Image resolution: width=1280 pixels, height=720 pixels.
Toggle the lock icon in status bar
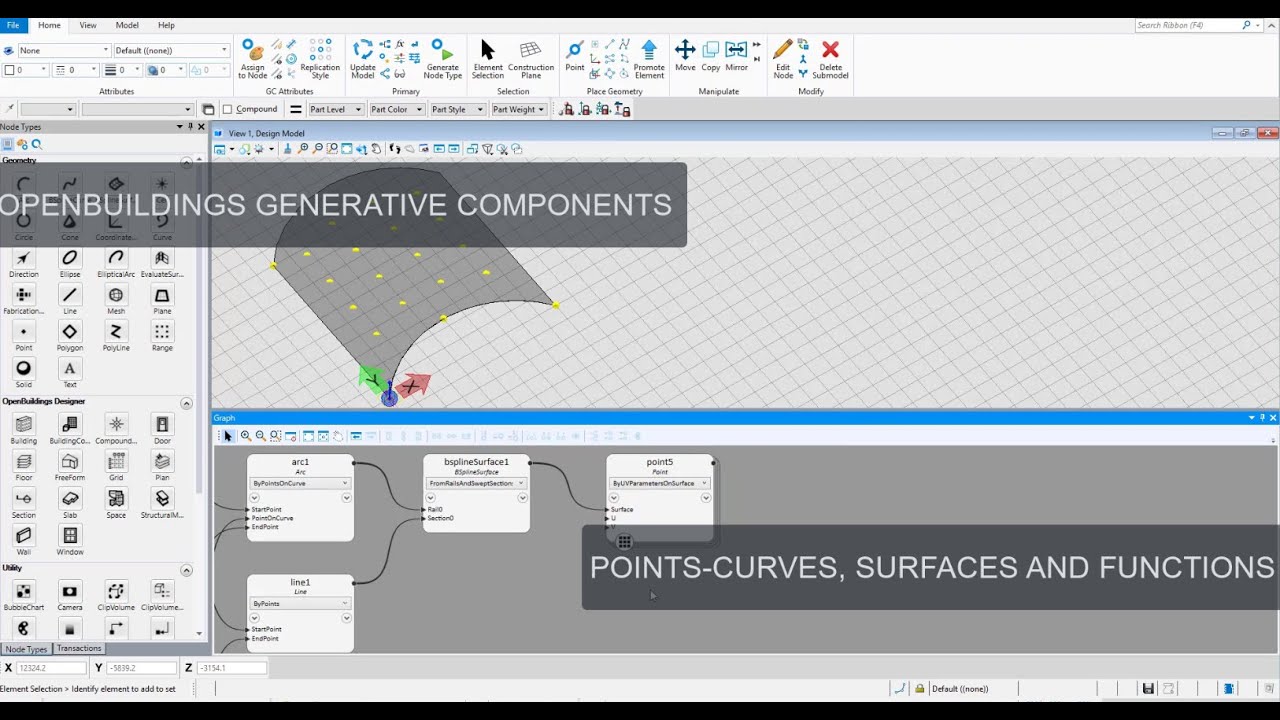(919, 688)
